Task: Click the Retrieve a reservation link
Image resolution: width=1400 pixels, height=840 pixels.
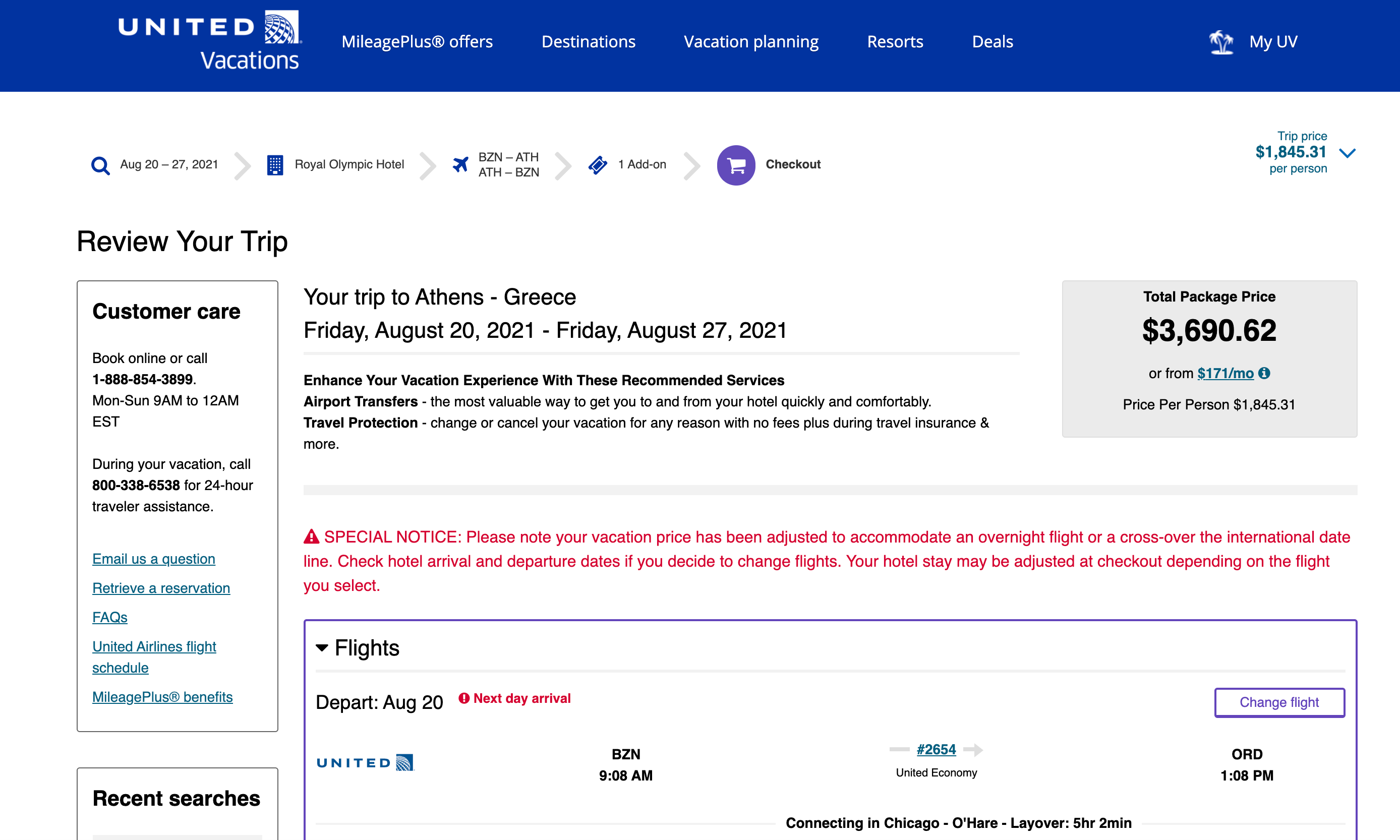Action: (x=161, y=588)
